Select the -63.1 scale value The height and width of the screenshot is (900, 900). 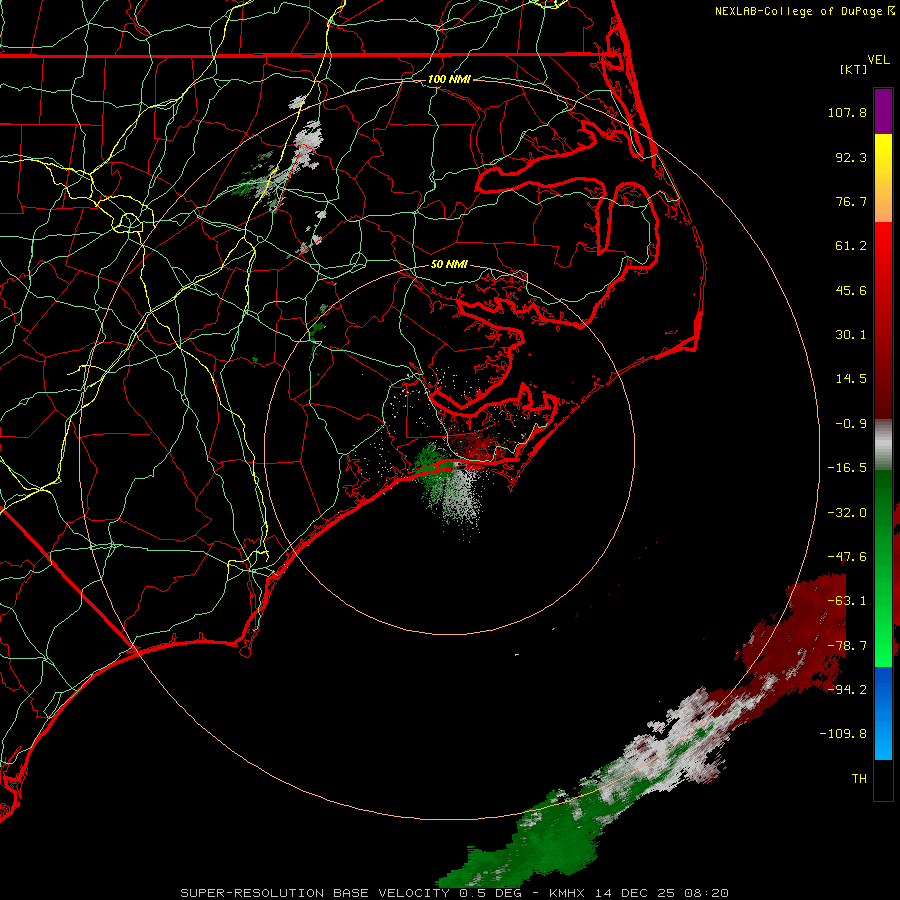coord(847,601)
